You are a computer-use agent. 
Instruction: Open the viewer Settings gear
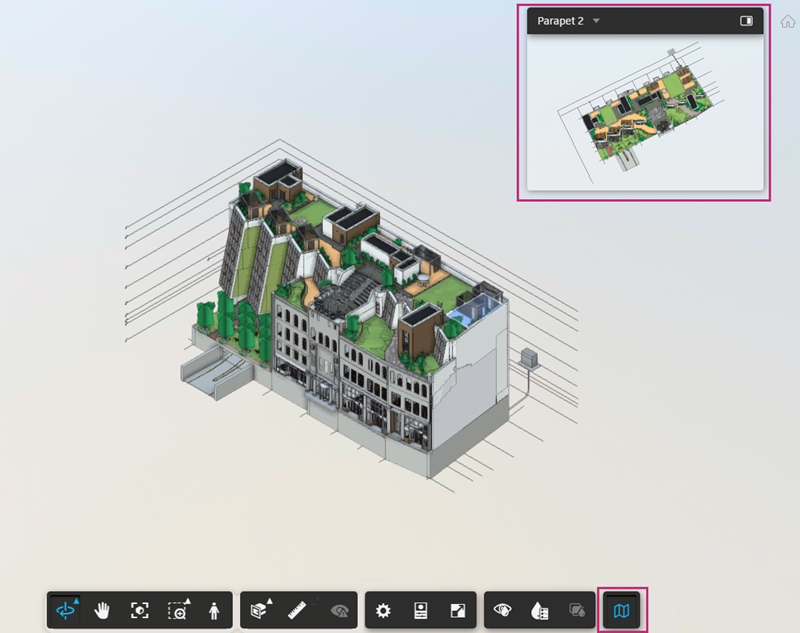click(383, 611)
